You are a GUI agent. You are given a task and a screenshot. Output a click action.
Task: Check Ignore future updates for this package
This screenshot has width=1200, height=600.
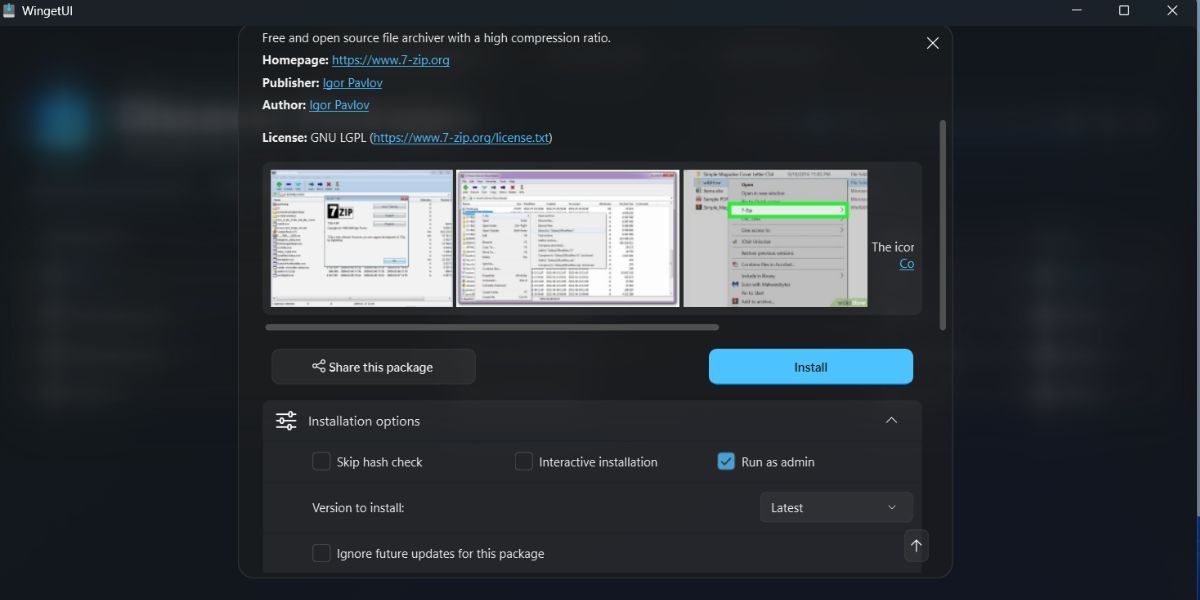tap(321, 553)
